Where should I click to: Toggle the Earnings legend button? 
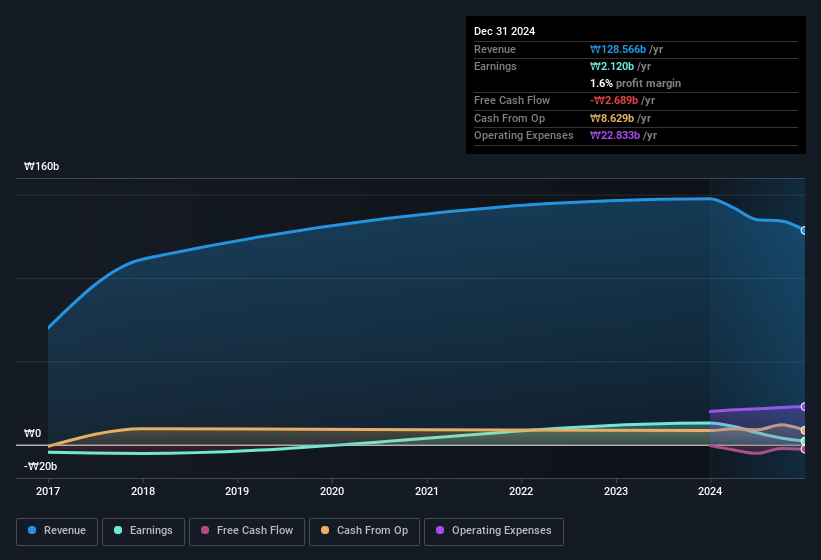click(143, 532)
